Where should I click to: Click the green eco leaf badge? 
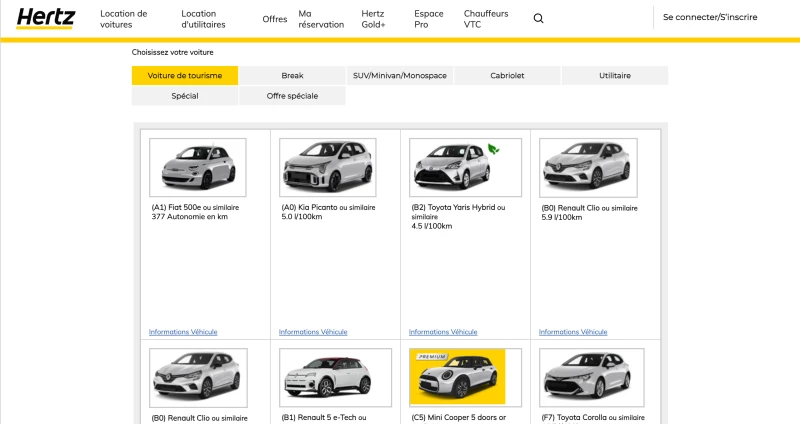click(493, 149)
